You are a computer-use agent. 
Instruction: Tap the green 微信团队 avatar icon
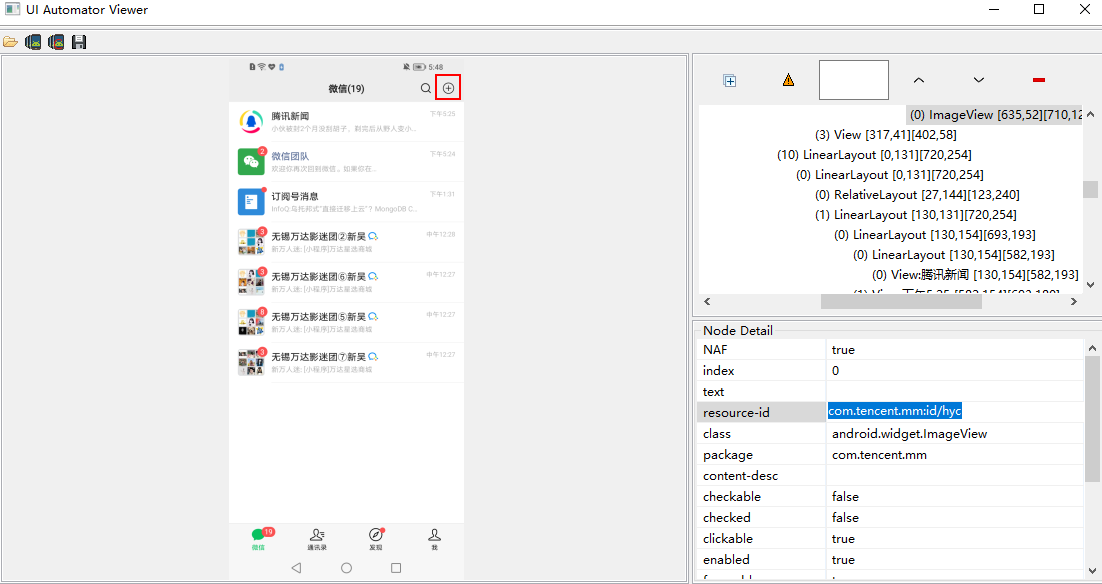251,162
